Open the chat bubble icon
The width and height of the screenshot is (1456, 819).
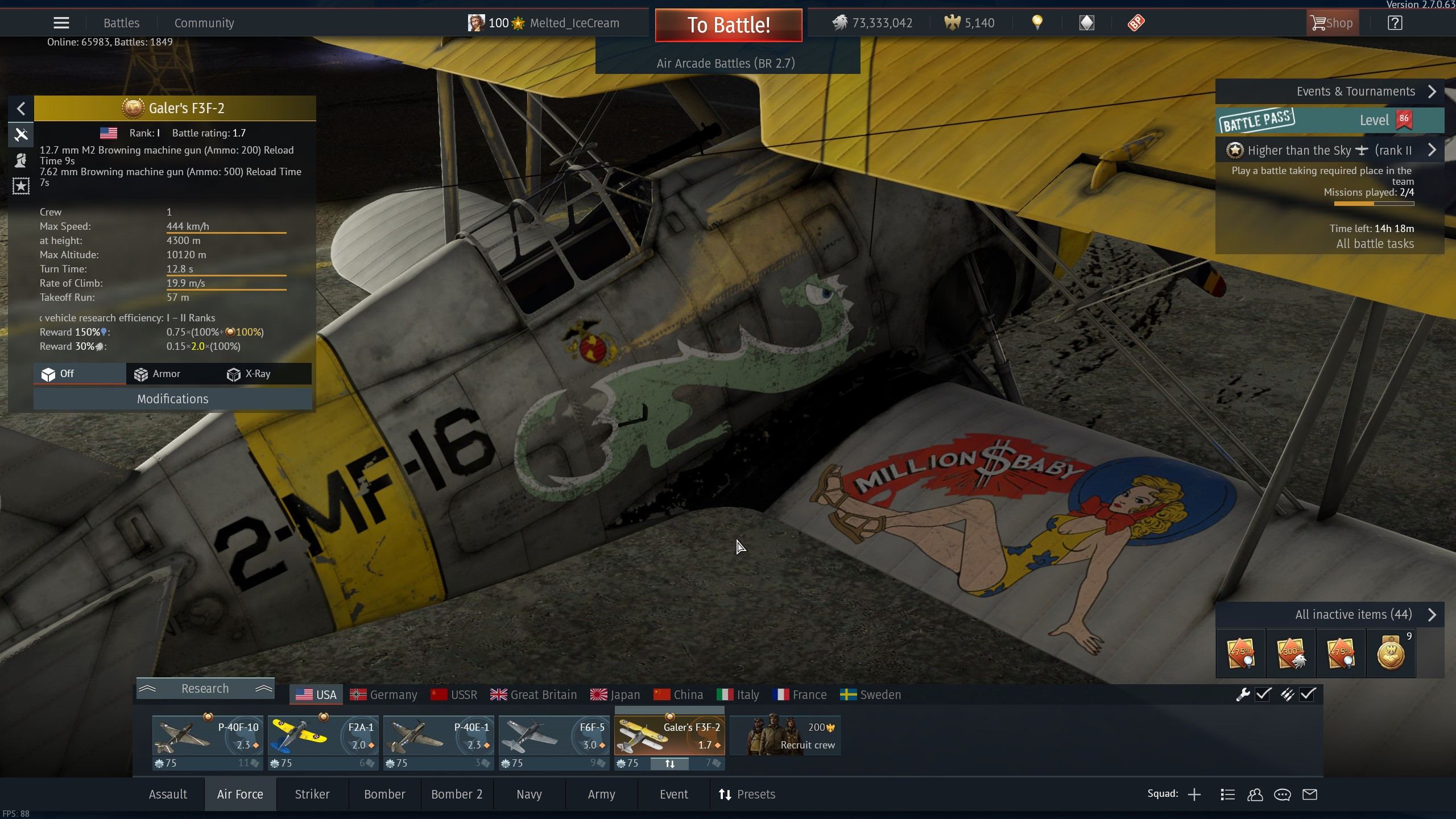[1282, 795]
